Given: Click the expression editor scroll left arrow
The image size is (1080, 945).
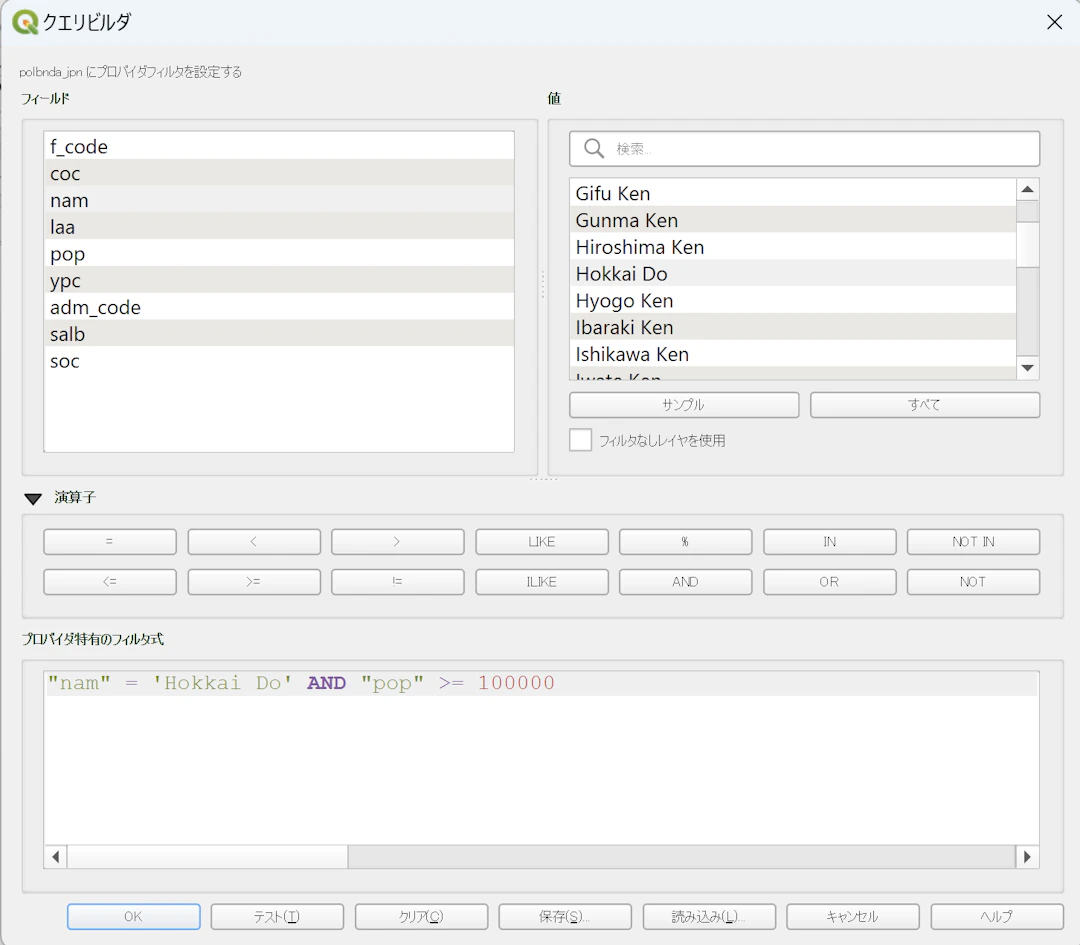Looking at the screenshot, I should click(56, 857).
